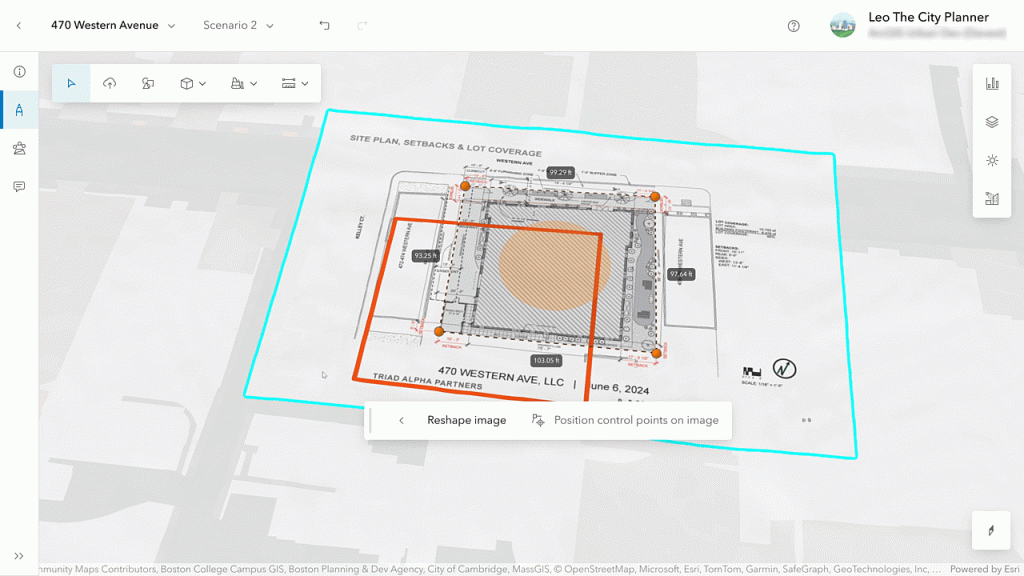Click the Reshape image label

point(466,421)
